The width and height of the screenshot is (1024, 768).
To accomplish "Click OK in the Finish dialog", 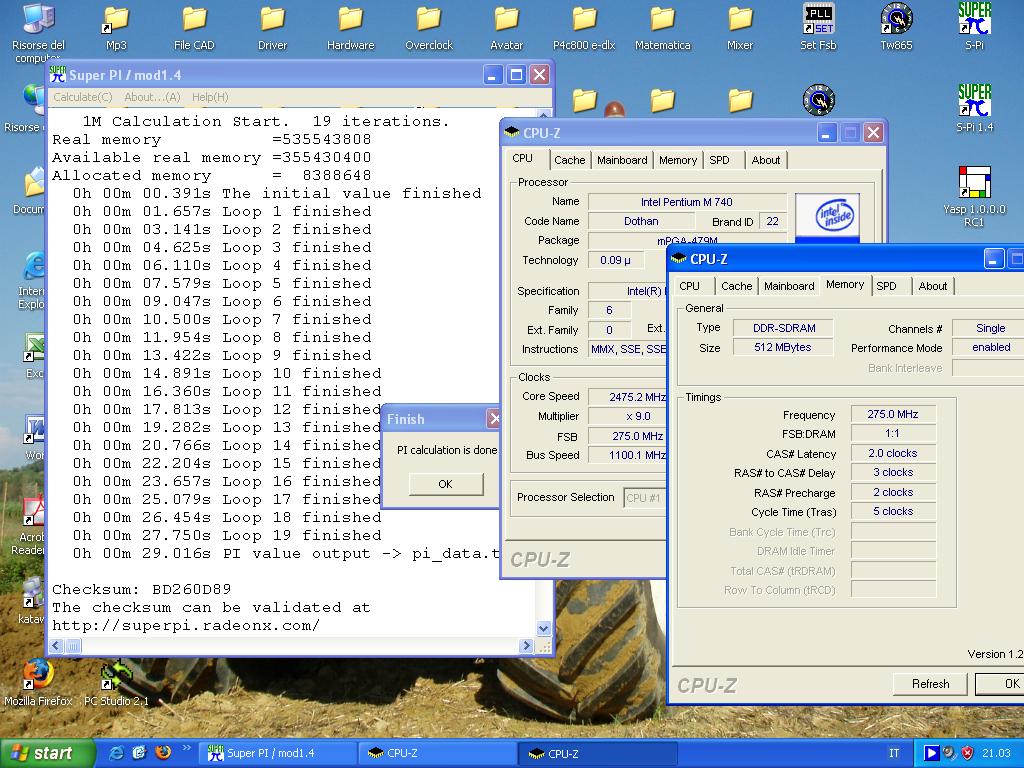I will (x=445, y=484).
